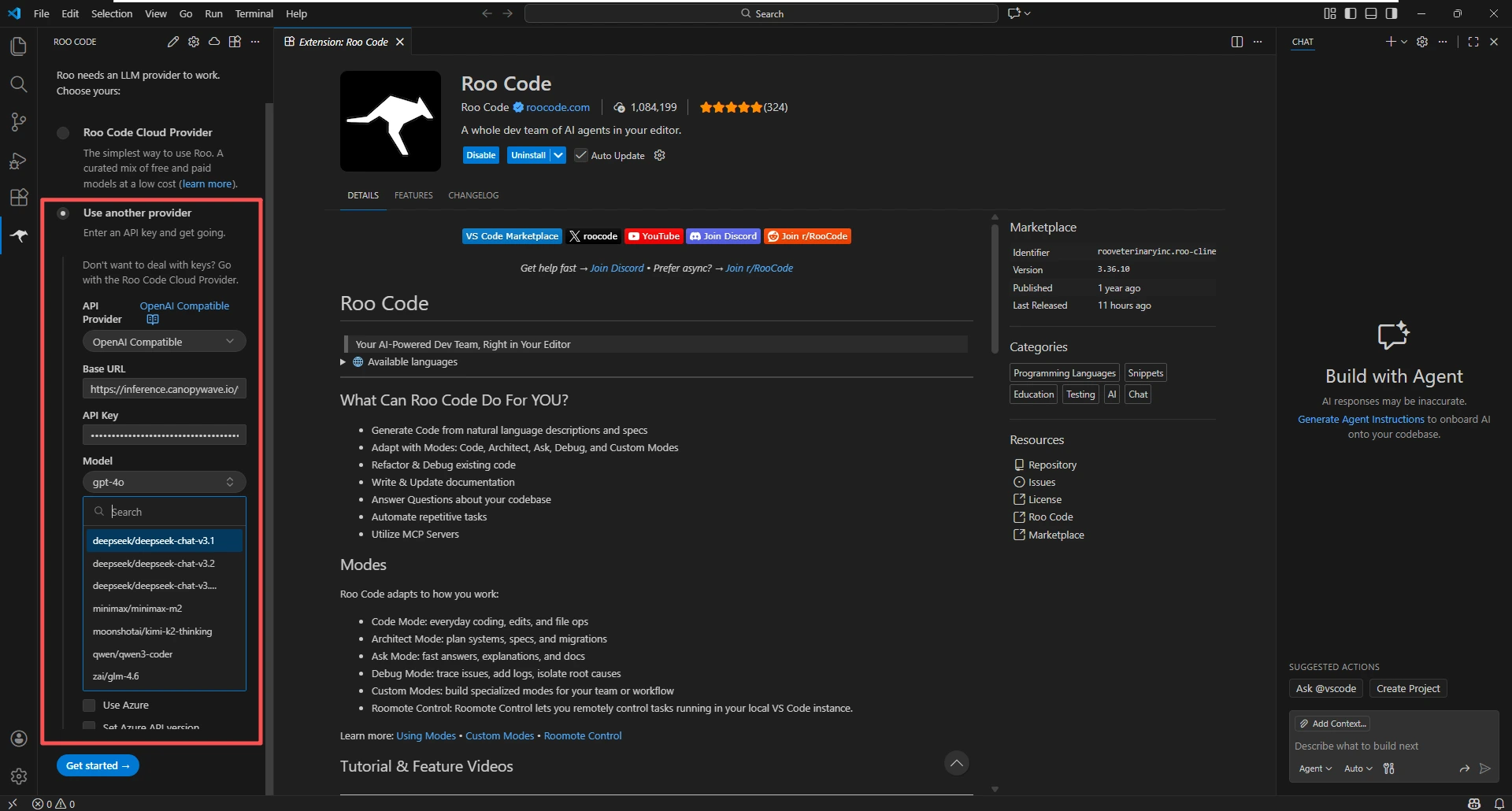This screenshot has height=811, width=1512.
Task: Open the Search view in the activity bar
Action: tap(18, 84)
